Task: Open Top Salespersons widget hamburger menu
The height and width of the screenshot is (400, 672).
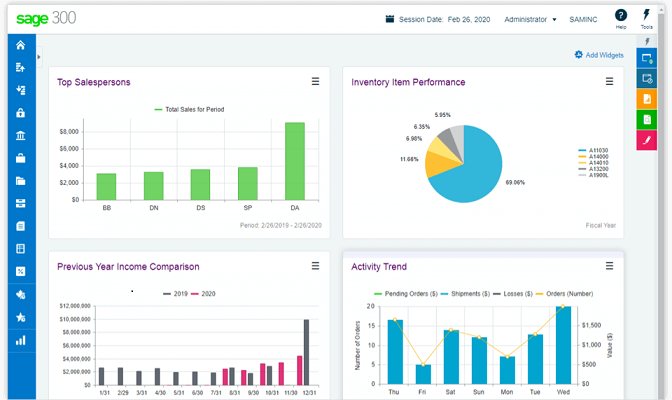Action: 315,82
